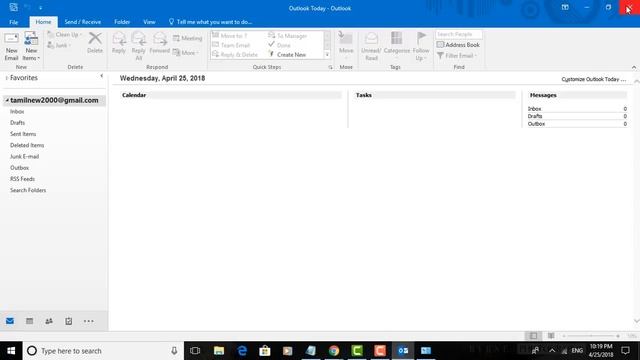
Task: Open the RSS Feeds folder
Action: pos(22,179)
